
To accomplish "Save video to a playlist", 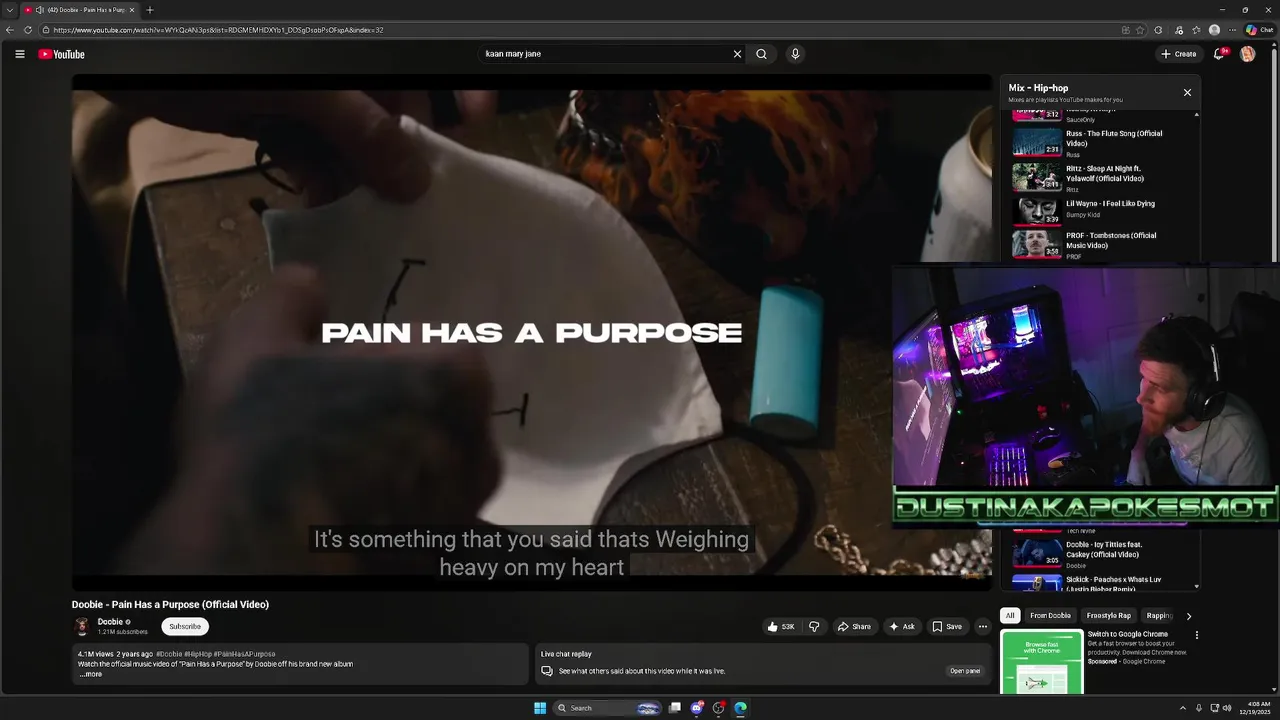I will 947,627.
